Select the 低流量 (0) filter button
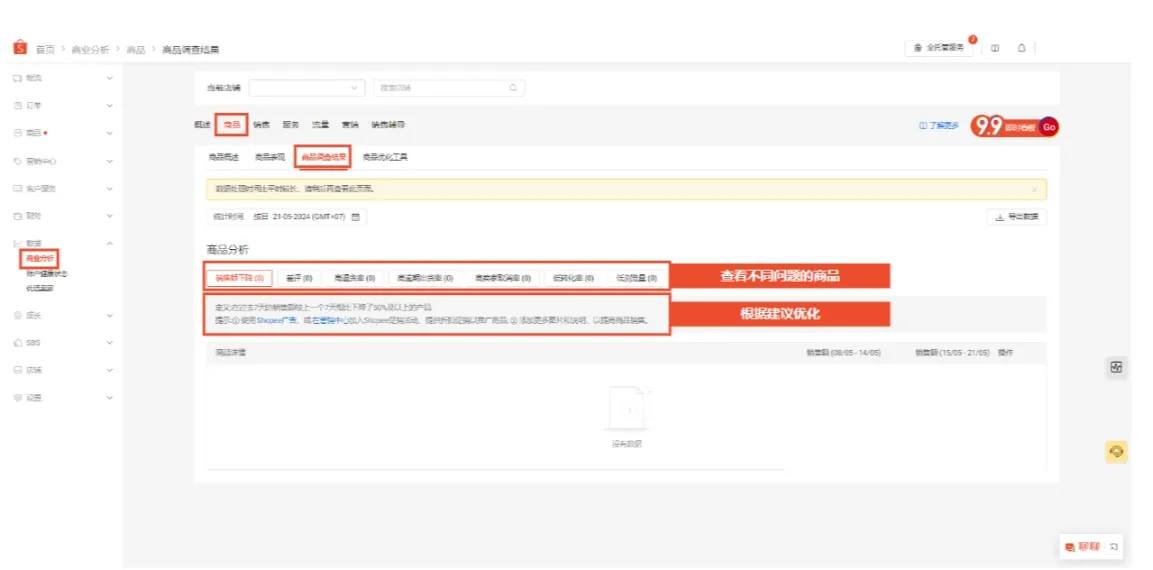 click(638, 279)
